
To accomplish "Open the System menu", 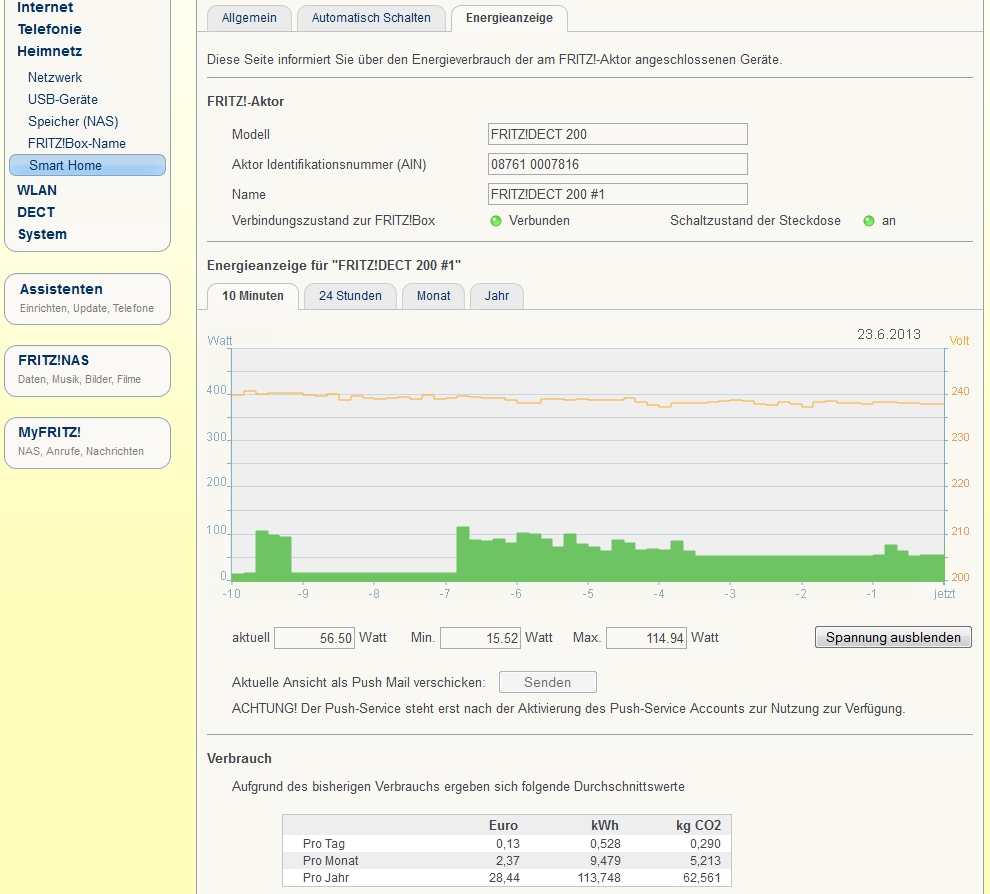I will (42, 234).
